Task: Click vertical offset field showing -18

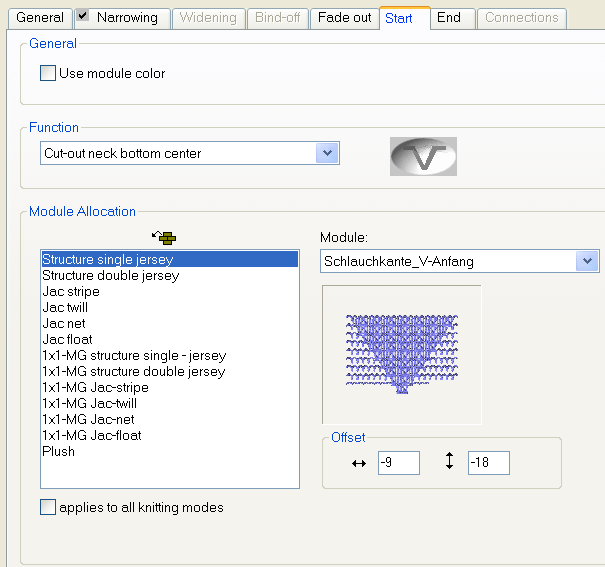Action: click(488, 463)
